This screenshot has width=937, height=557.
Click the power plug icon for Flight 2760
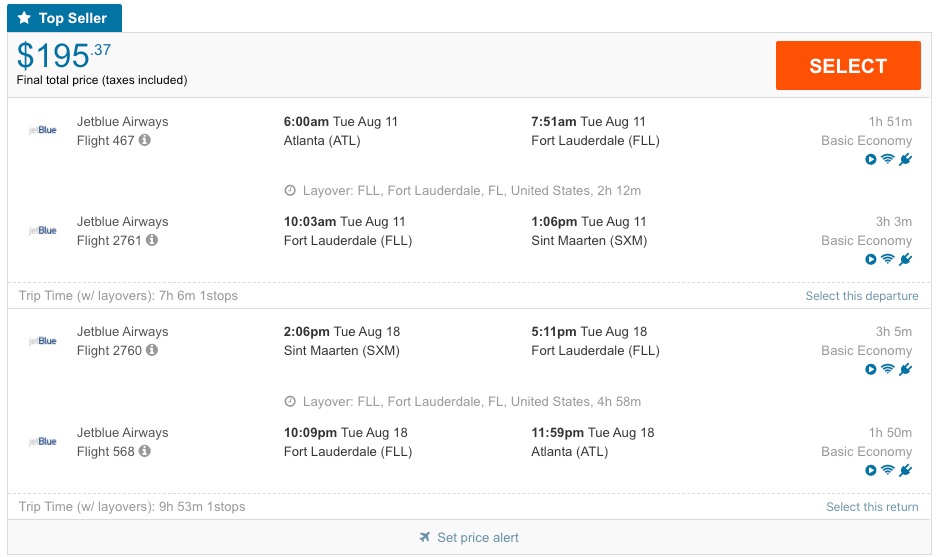pyautogui.click(x=905, y=369)
